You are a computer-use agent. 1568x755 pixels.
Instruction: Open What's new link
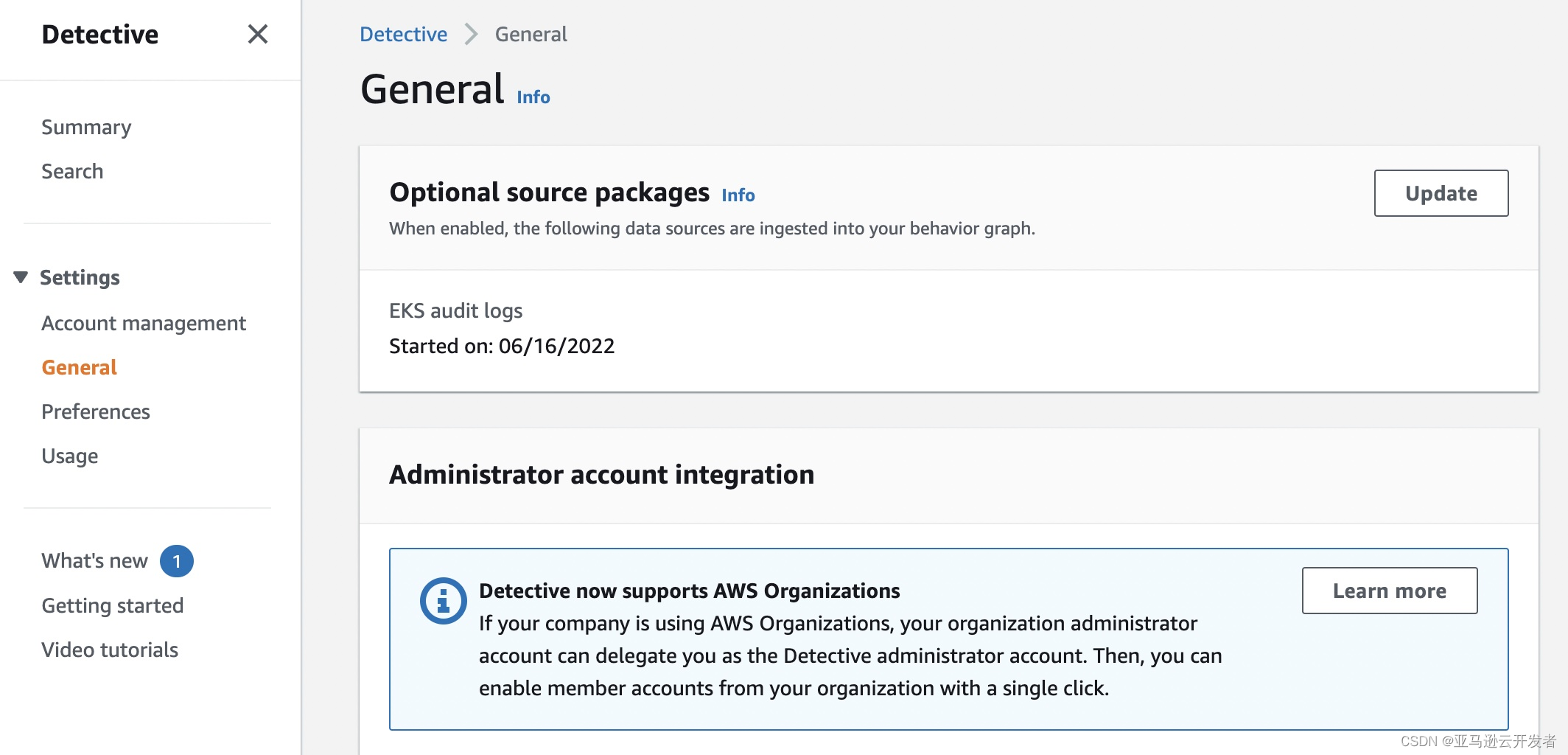pos(94,561)
